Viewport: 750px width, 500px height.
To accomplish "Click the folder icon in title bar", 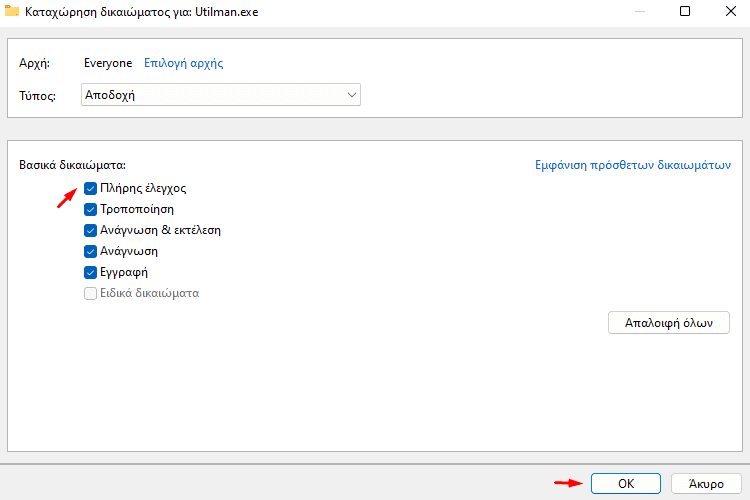I will [11, 11].
